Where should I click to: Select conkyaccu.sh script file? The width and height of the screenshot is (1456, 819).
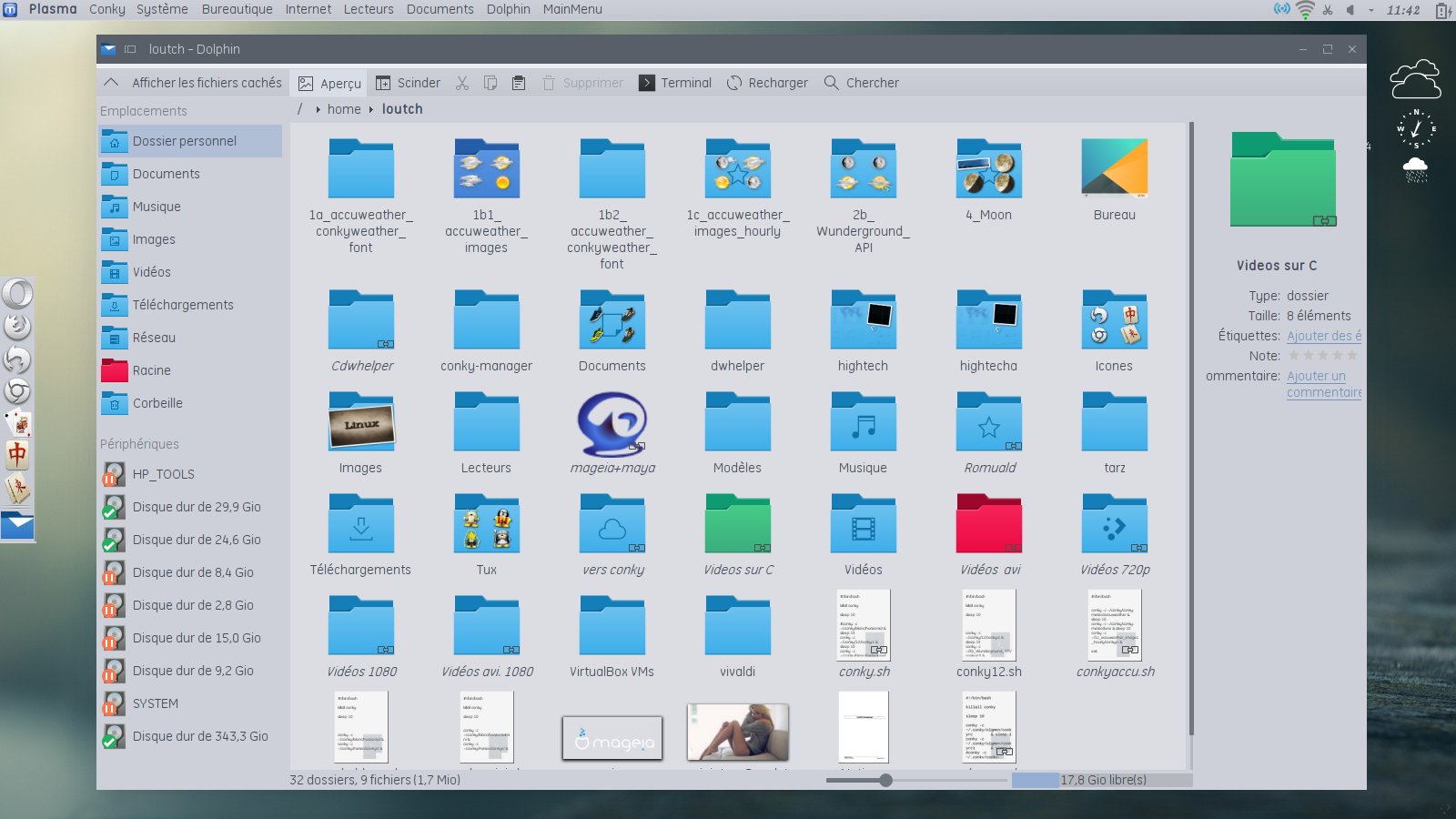click(x=1115, y=625)
